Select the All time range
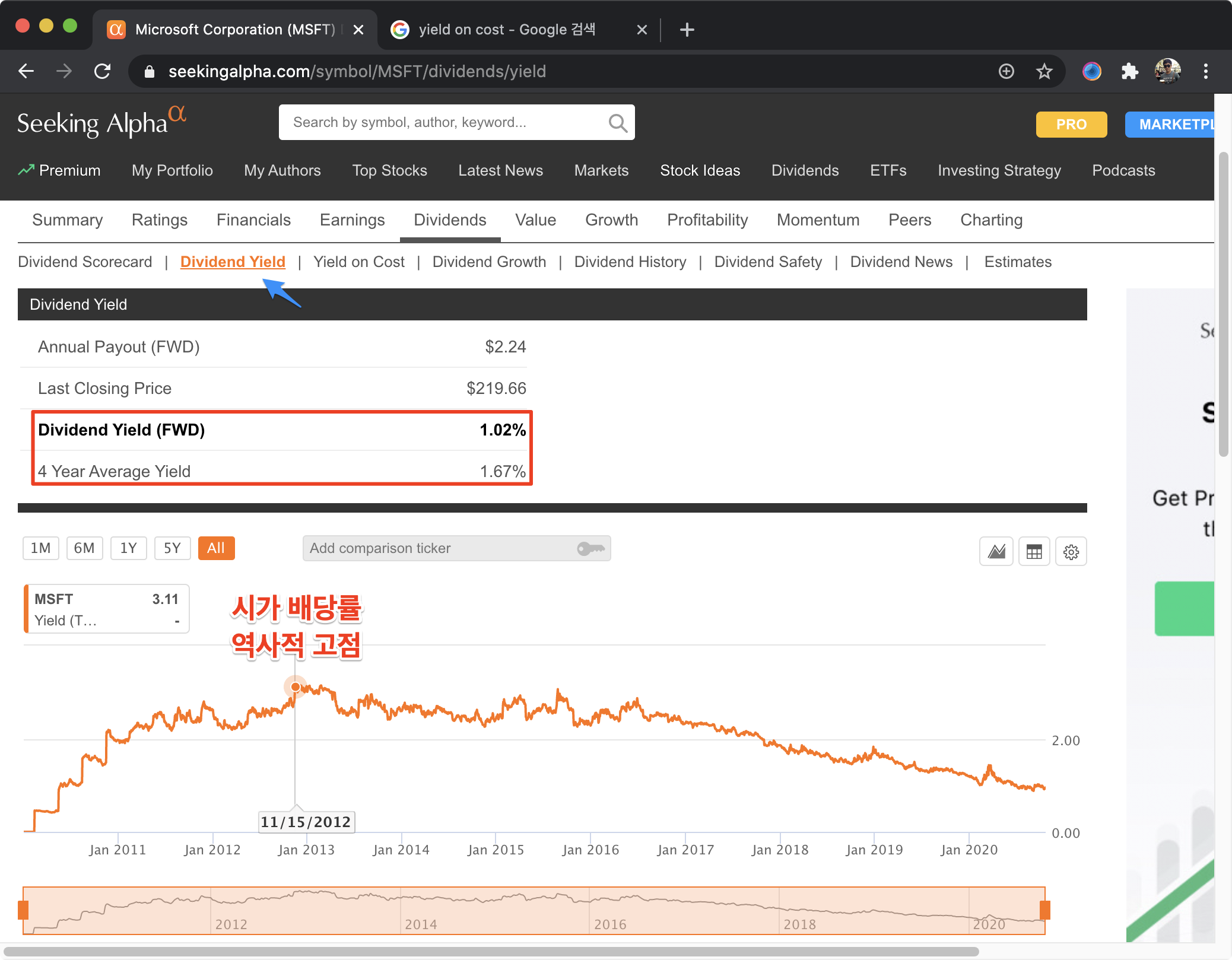This screenshot has width=1232, height=960. tap(216, 548)
